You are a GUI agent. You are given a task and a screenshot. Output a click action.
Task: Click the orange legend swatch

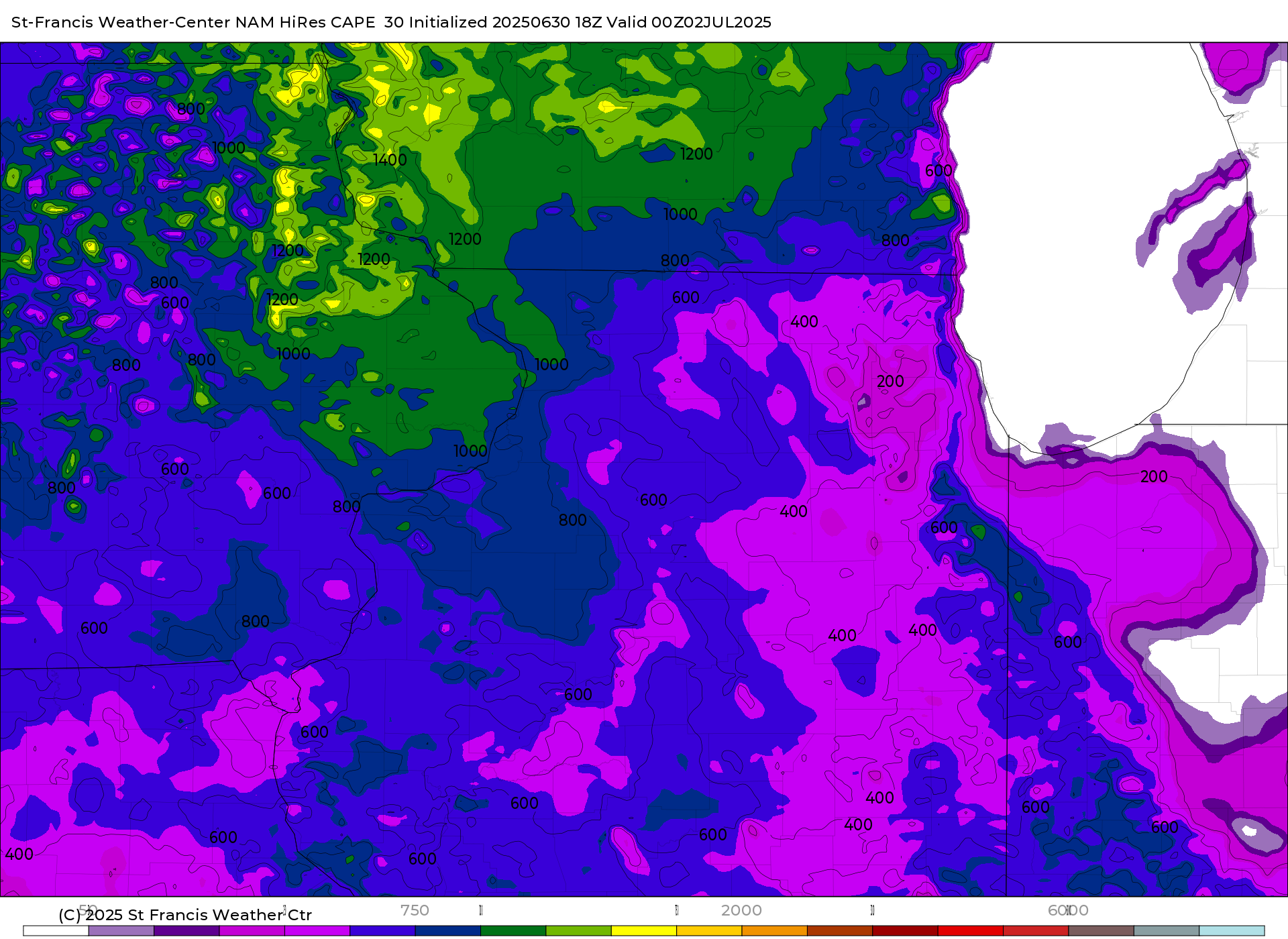click(x=775, y=931)
